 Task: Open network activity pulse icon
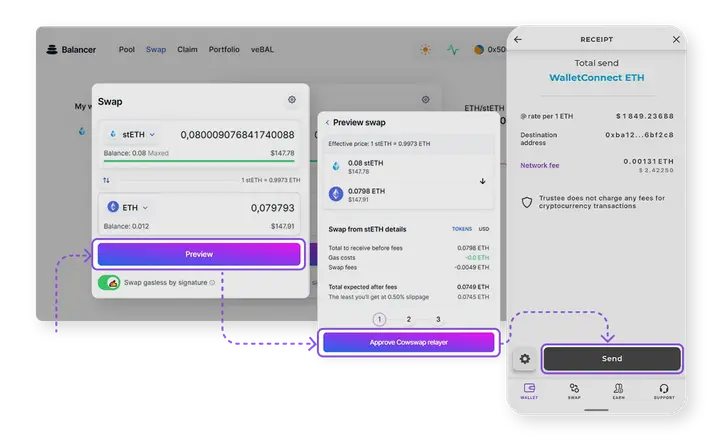[452, 49]
